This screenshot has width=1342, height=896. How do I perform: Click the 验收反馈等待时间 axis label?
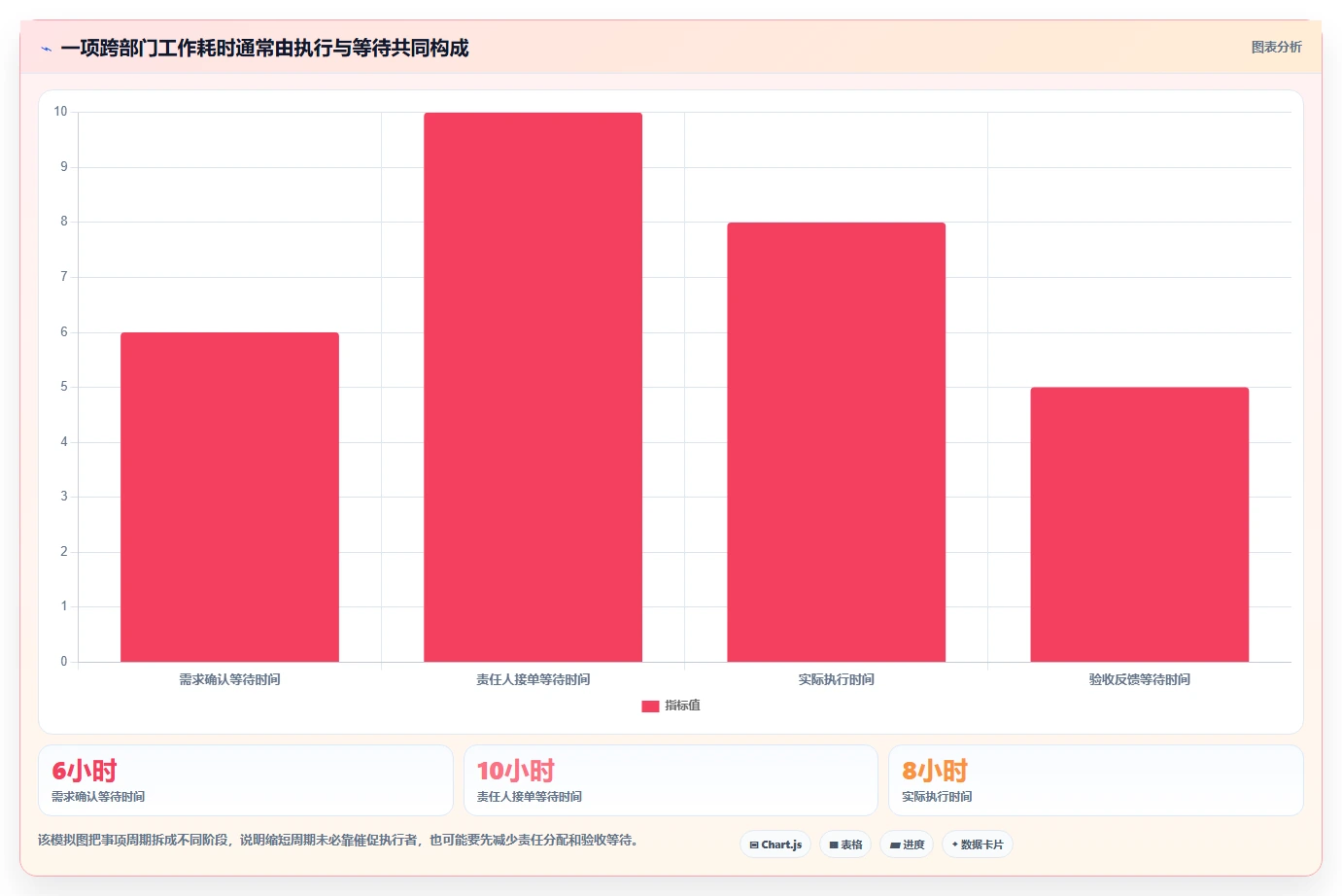click(x=1139, y=679)
